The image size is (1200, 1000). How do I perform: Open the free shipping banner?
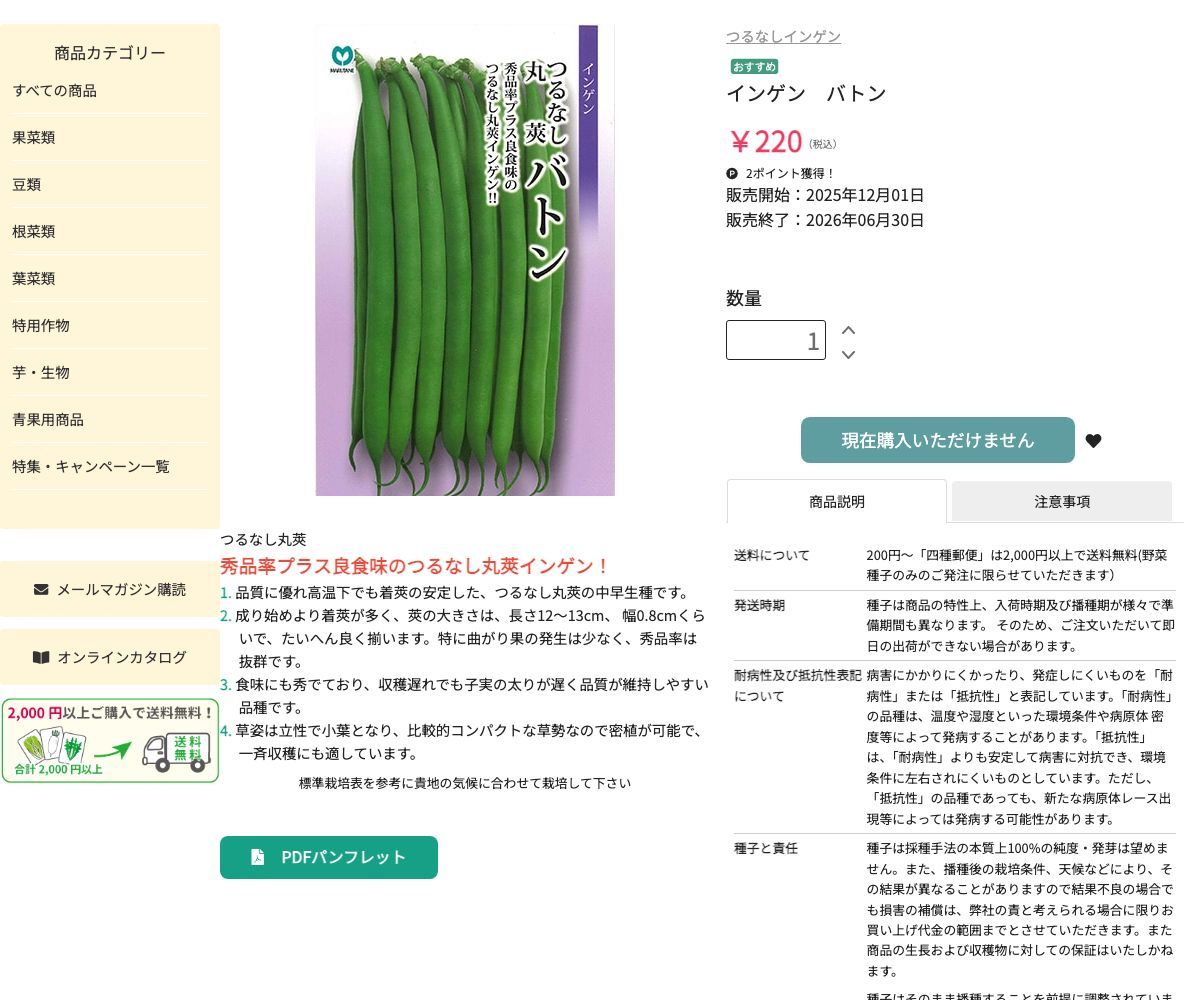coord(110,740)
